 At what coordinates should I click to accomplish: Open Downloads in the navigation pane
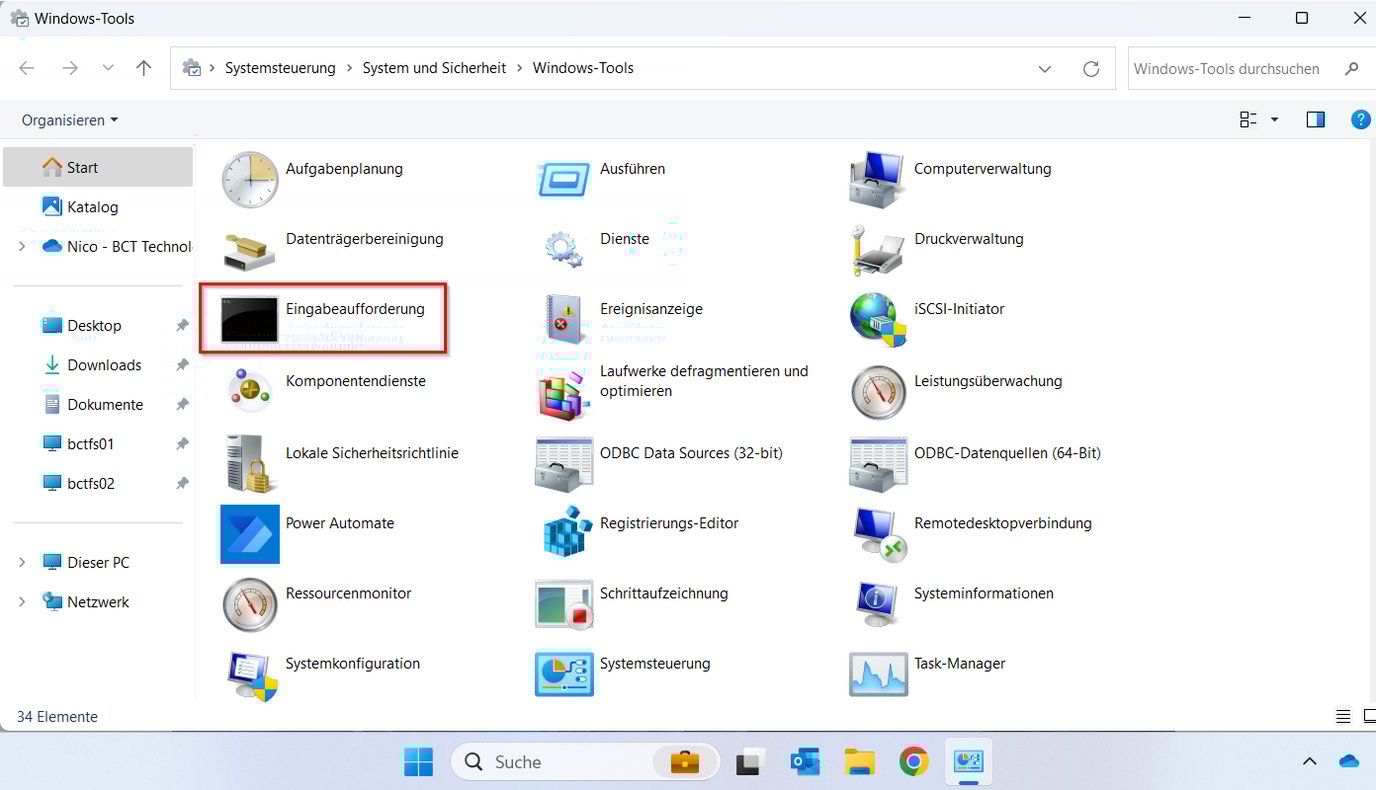tap(104, 365)
